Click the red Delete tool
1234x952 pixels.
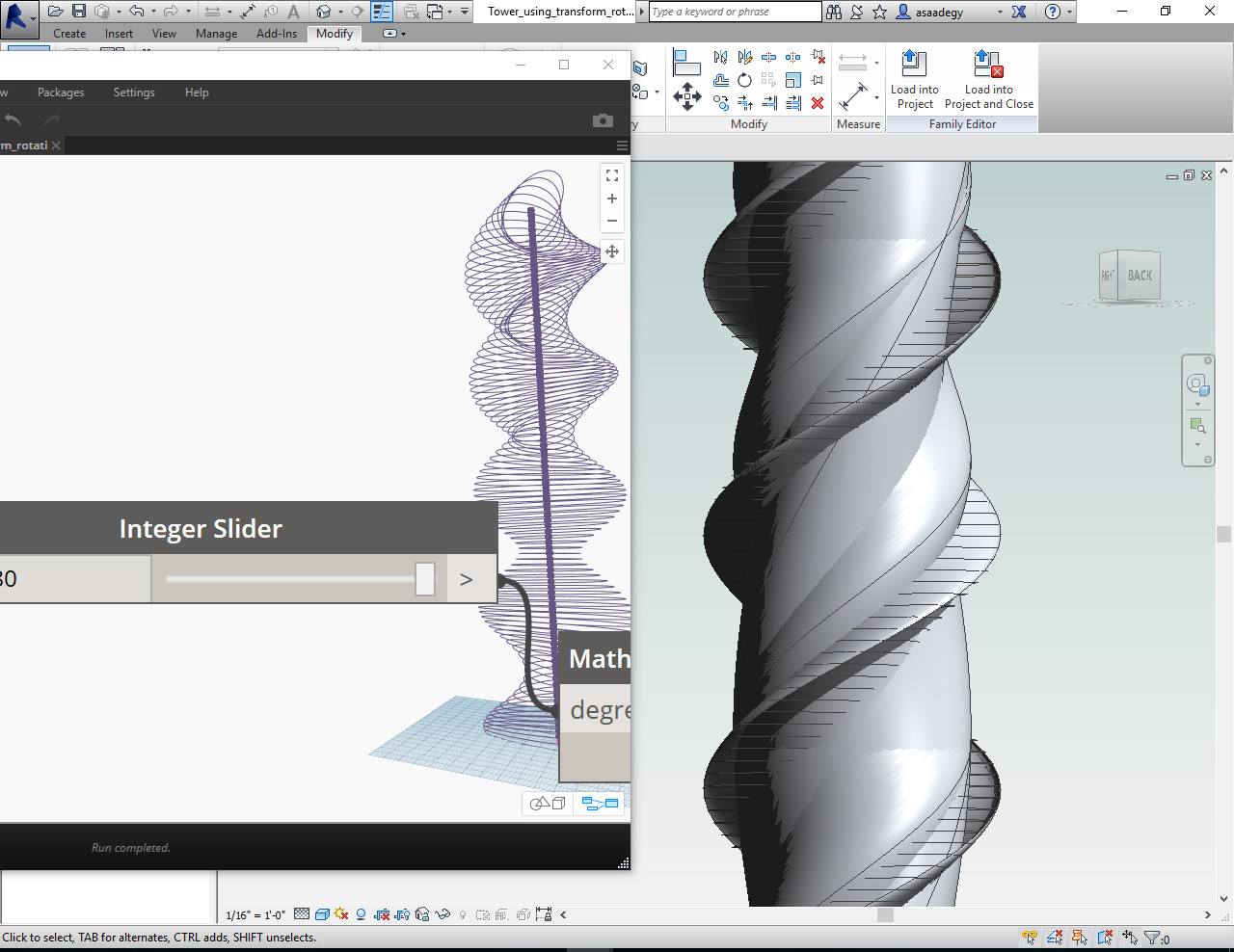click(818, 103)
